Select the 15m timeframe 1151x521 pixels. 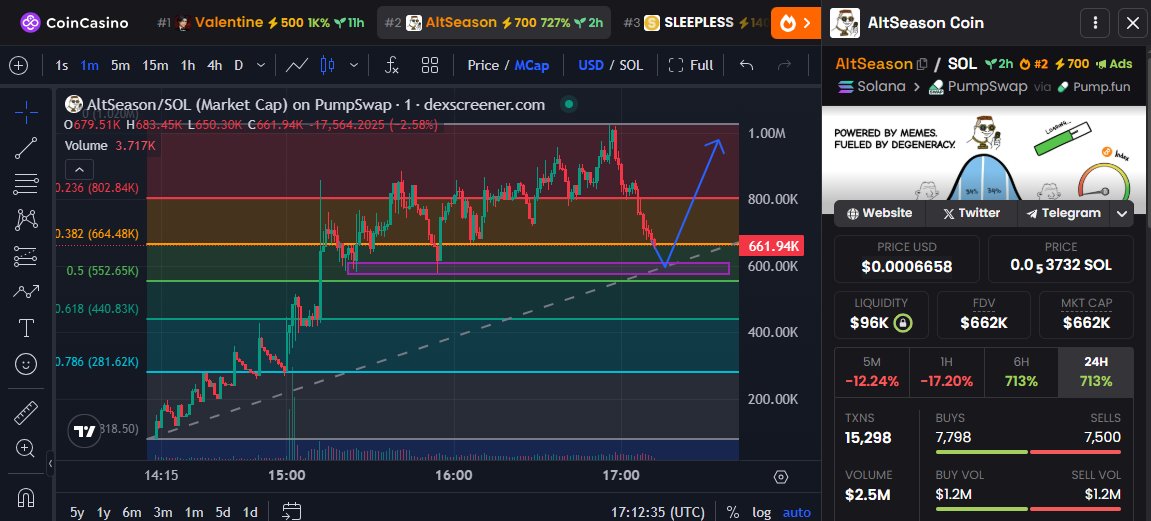click(155, 65)
